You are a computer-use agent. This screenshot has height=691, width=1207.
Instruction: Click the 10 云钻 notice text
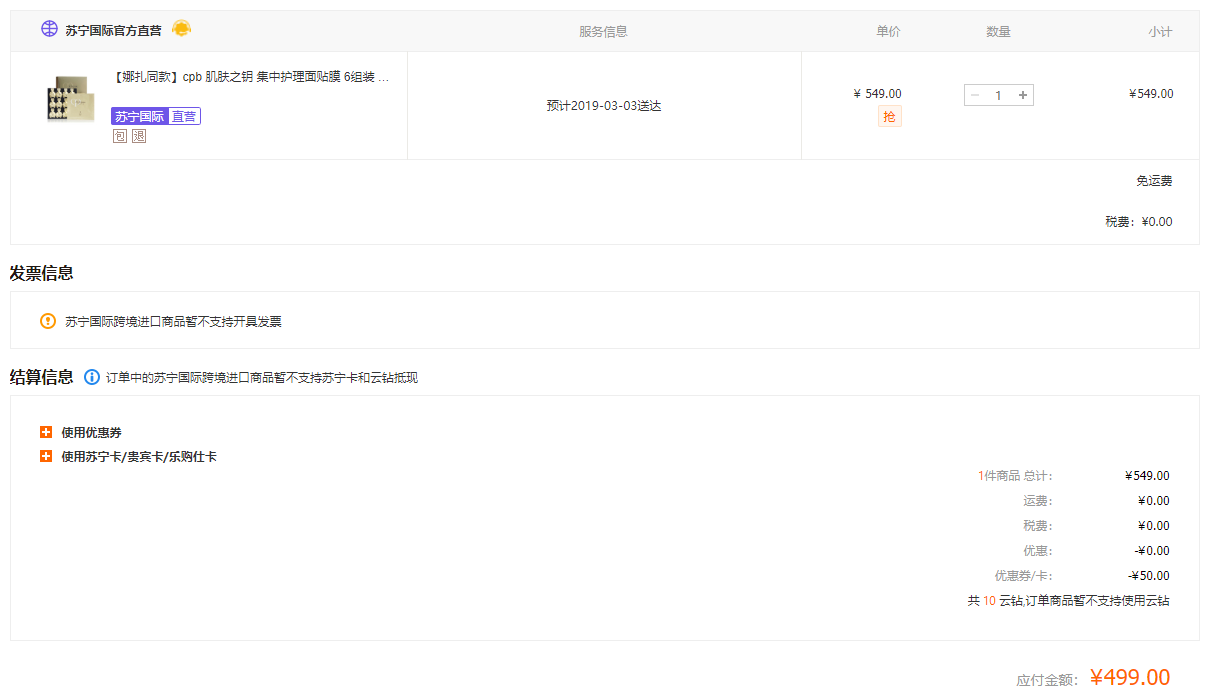[x=1068, y=601]
